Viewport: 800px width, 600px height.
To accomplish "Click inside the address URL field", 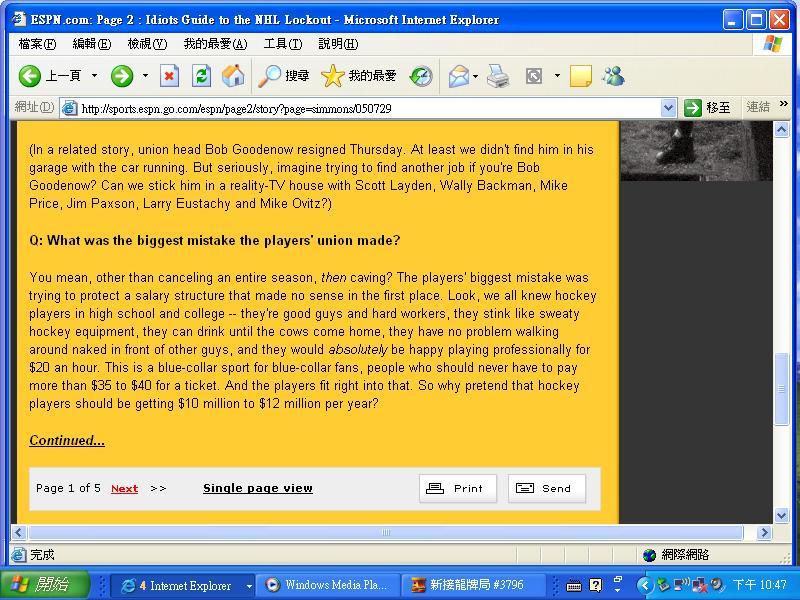I will (x=370, y=108).
